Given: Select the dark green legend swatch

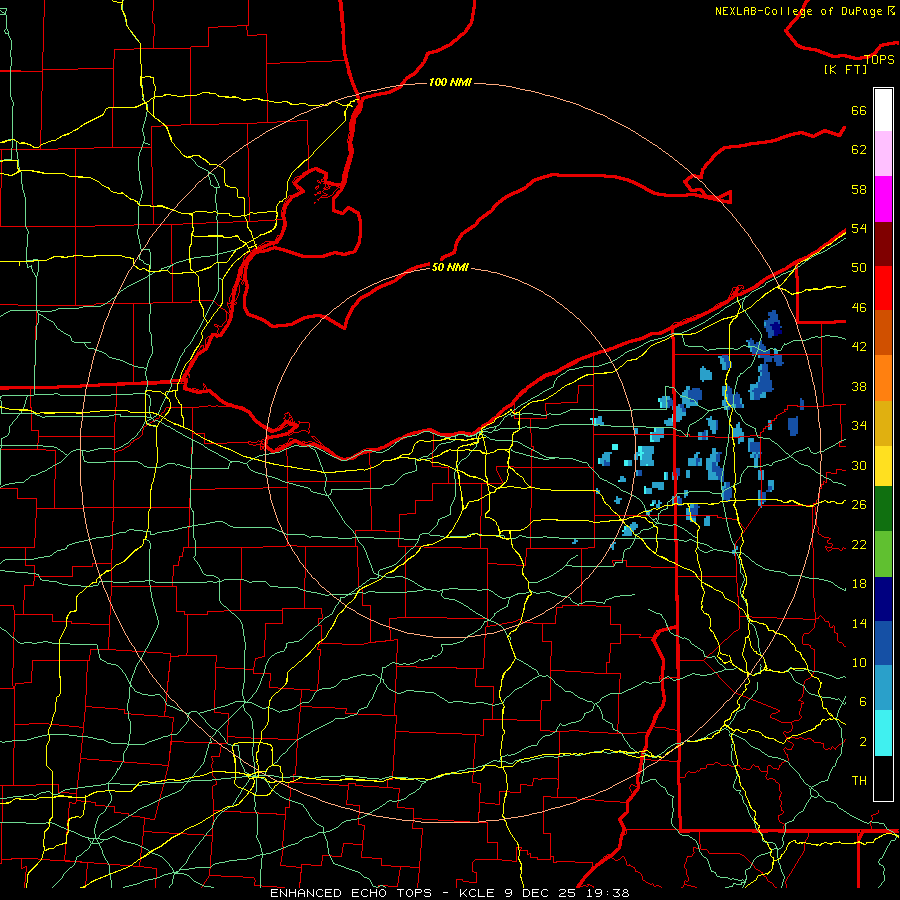Looking at the screenshot, I should click(883, 509).
